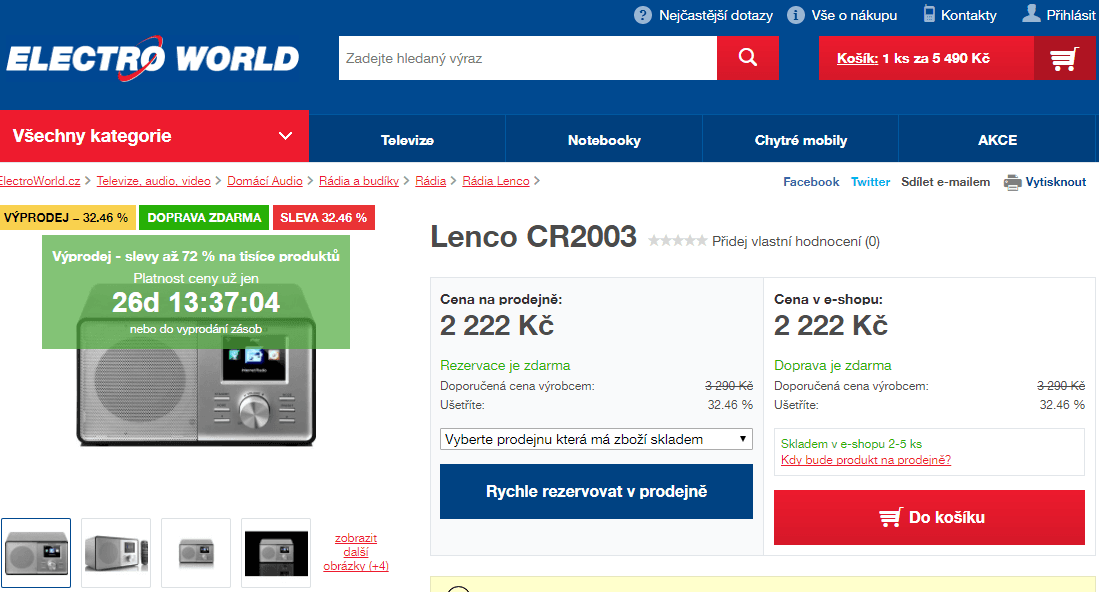
Task: Click zobrazit další obrázky (+4) link
Action: point(355,552)
